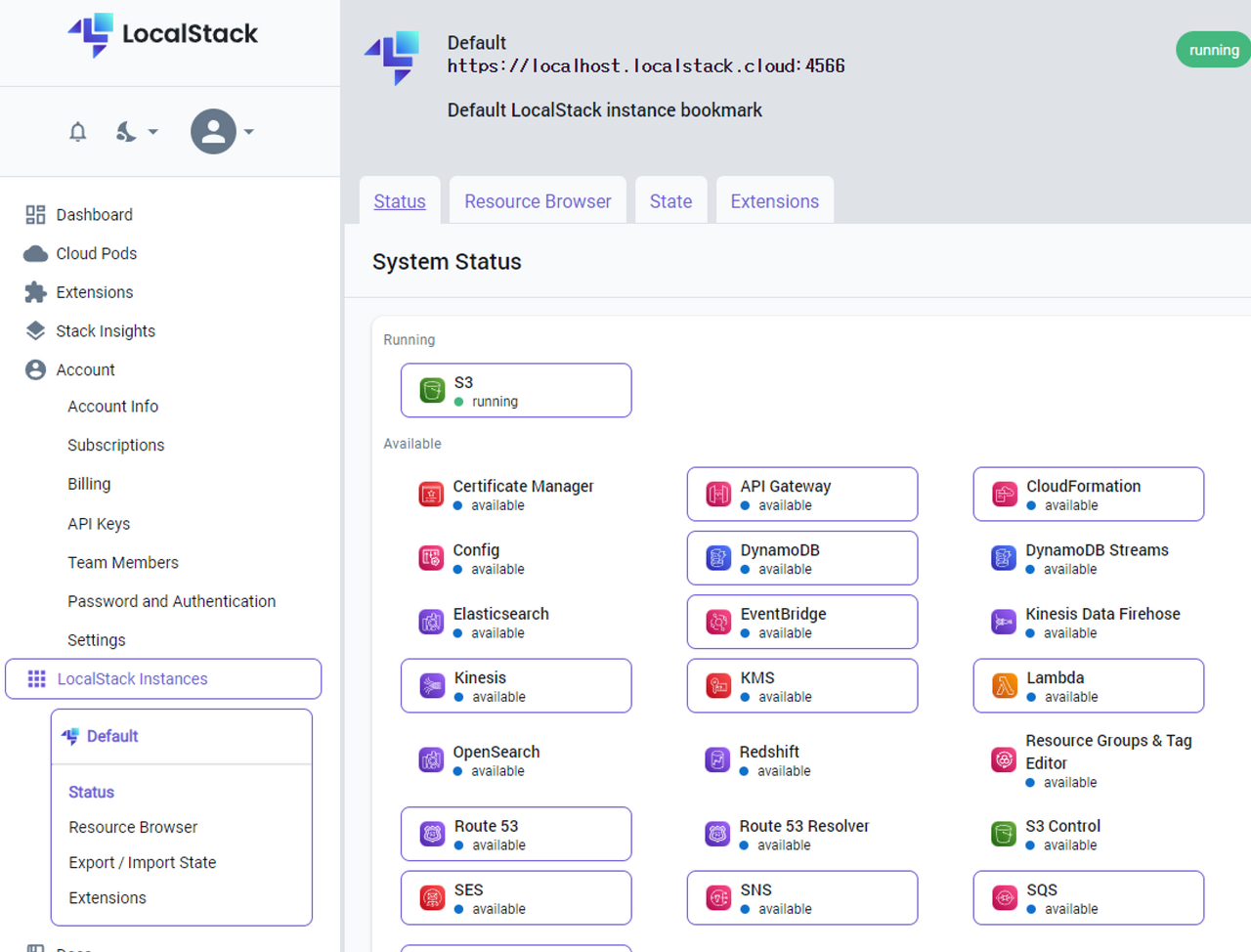Click the EventBridge icon
Image resolution: width=1251 pixels, height=952 pixels.
coord(718,622)
